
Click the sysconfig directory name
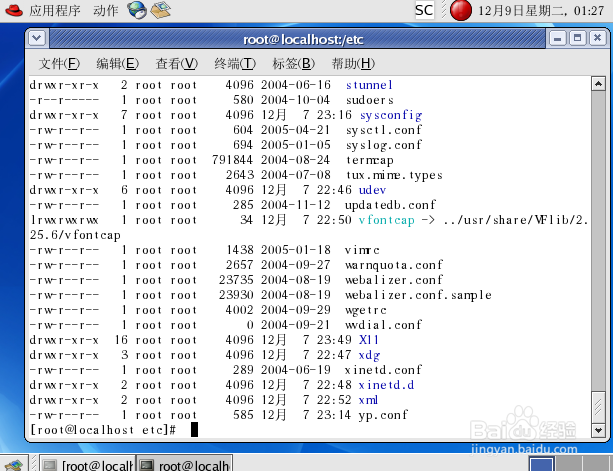tap(391, 116)
